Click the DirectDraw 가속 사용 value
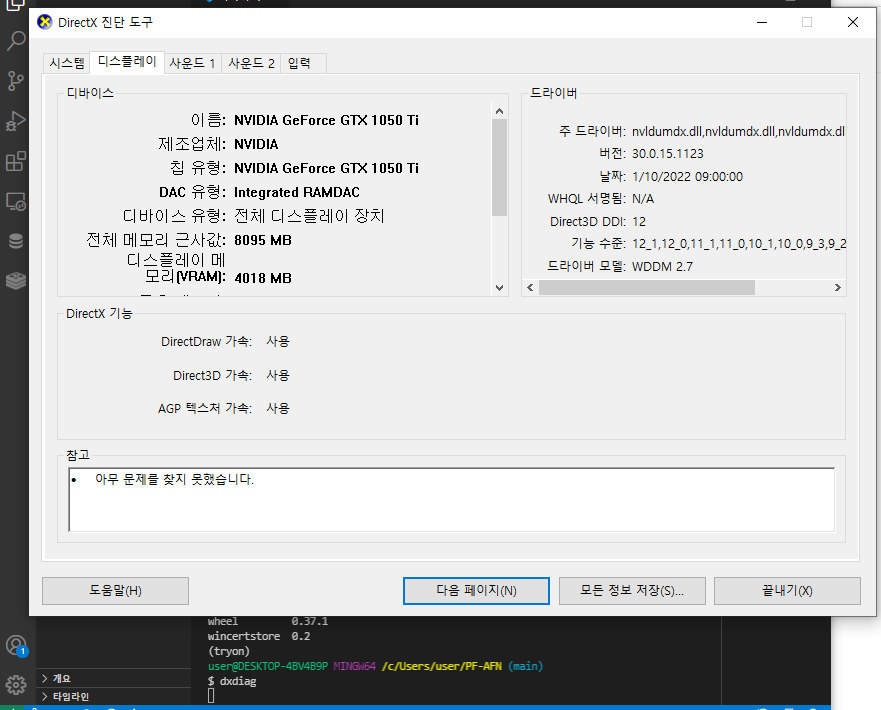This screenshot has width=881, height=710. click(278, 342)
